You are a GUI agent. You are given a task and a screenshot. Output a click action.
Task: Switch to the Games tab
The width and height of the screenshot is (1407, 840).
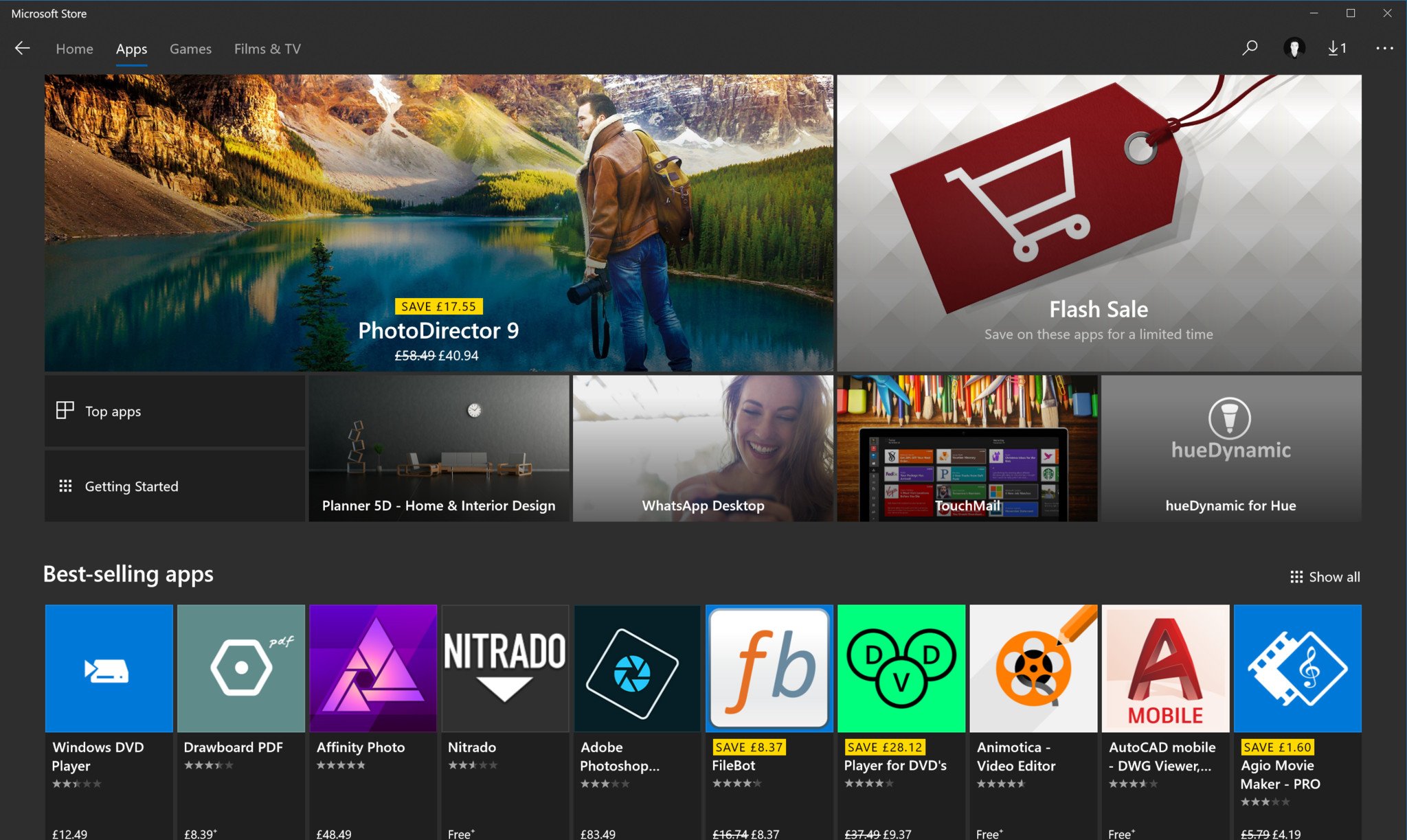click(x=190, y=47)
